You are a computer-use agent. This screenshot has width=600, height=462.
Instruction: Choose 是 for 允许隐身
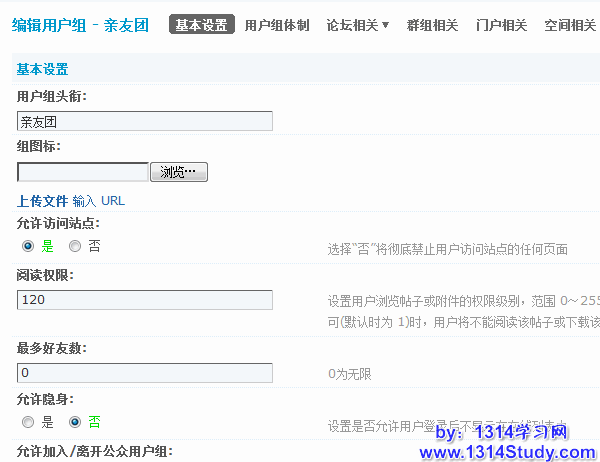(28, 422)
